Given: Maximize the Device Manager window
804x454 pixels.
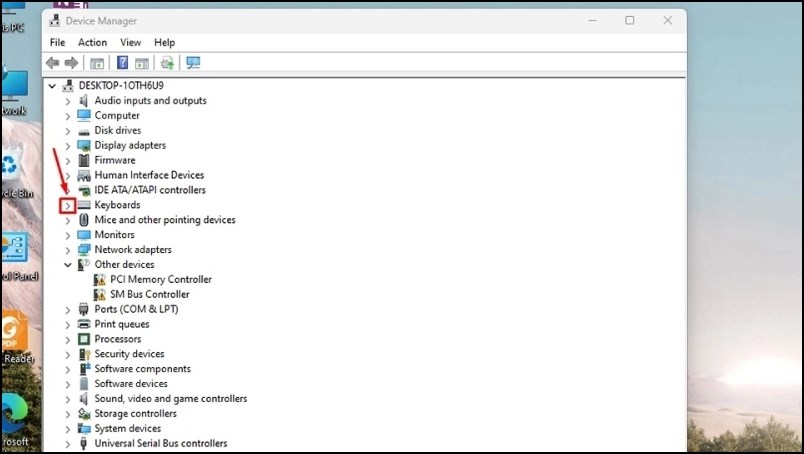Looking at the screenshot, I should 630,21.
